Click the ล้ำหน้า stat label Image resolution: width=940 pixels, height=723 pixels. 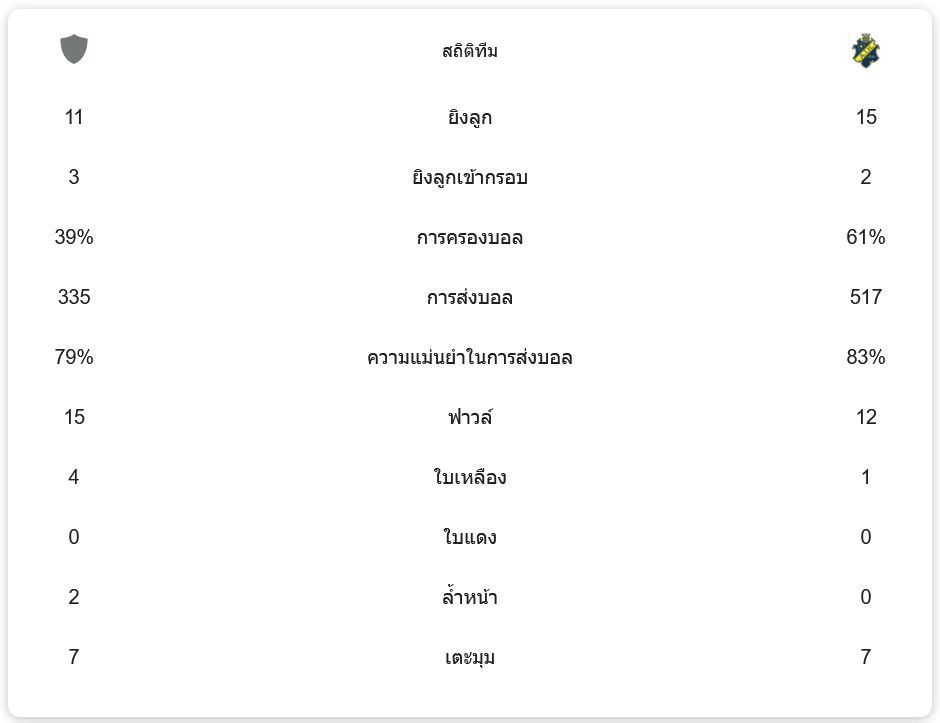(470, 597)
